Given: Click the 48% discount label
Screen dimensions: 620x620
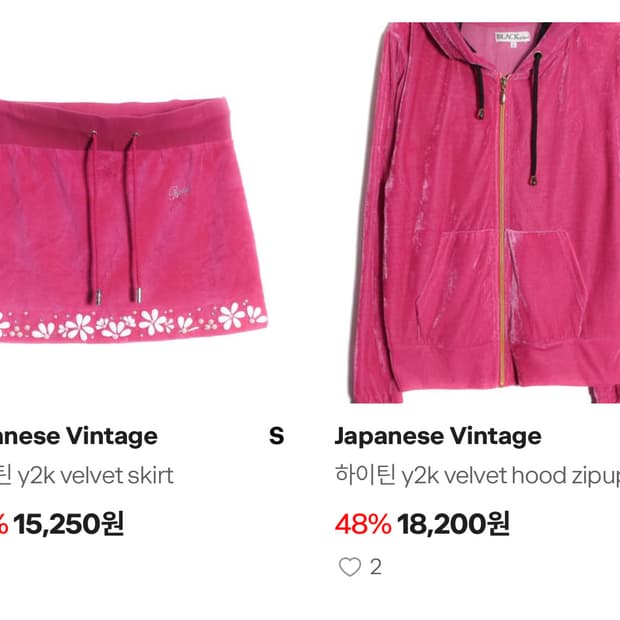Looking at the screenshot, I should [362, 523].
